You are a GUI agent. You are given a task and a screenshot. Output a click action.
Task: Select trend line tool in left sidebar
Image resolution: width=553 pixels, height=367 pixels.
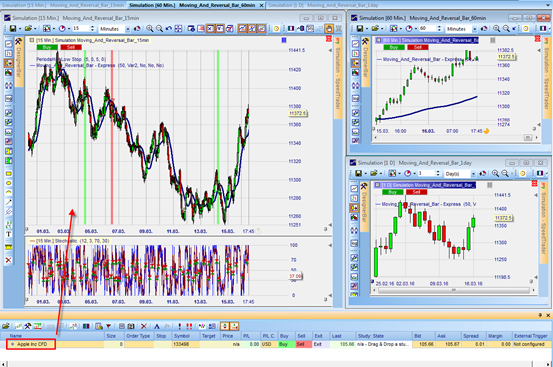coord(8,202)
